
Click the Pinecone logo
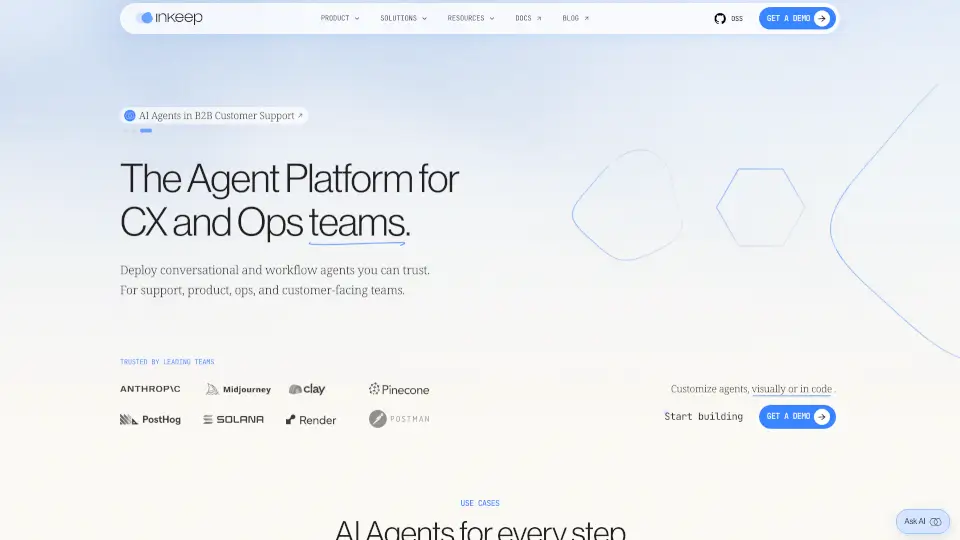(398, 389)
